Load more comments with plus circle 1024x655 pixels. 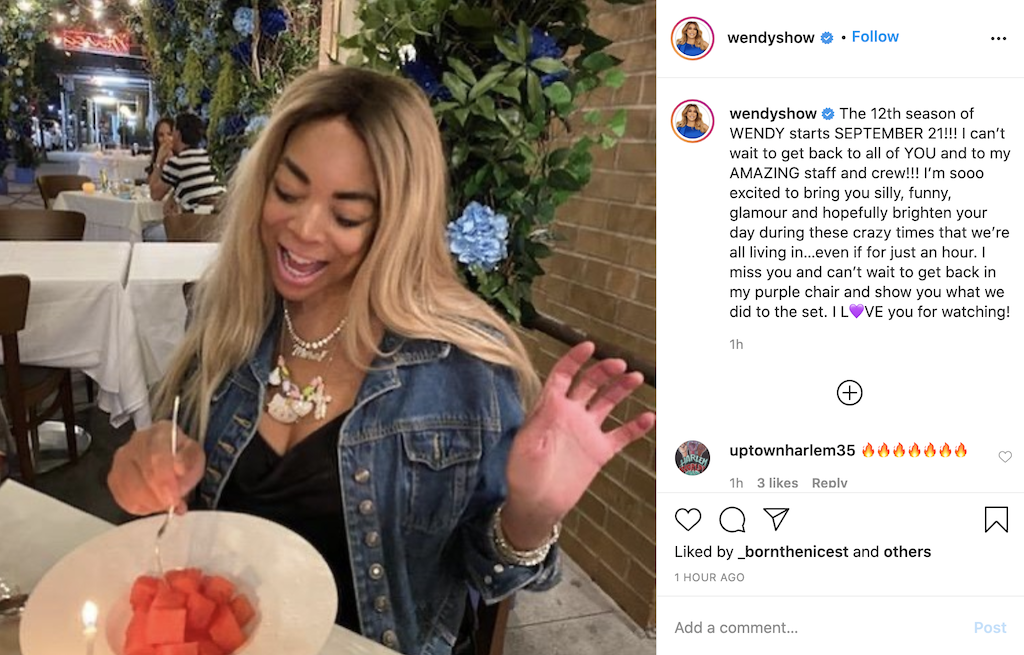849,392
